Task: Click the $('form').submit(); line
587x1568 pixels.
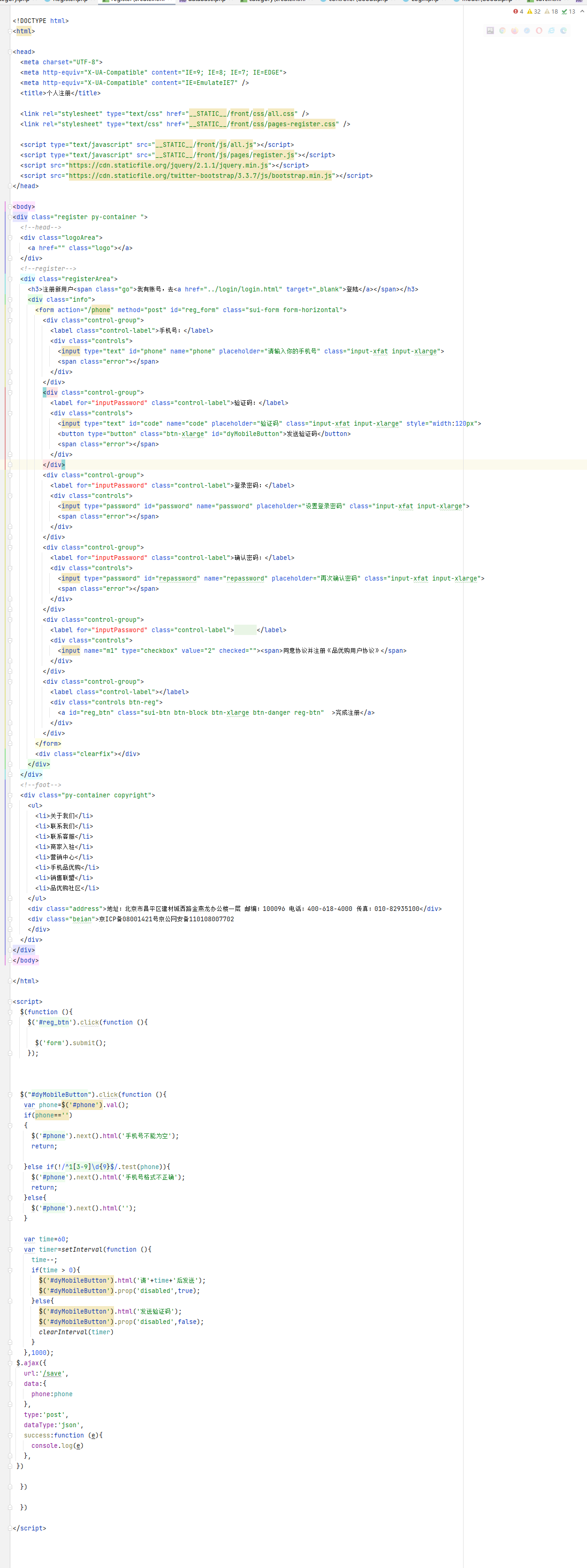Action: [x=70, y=1044]
